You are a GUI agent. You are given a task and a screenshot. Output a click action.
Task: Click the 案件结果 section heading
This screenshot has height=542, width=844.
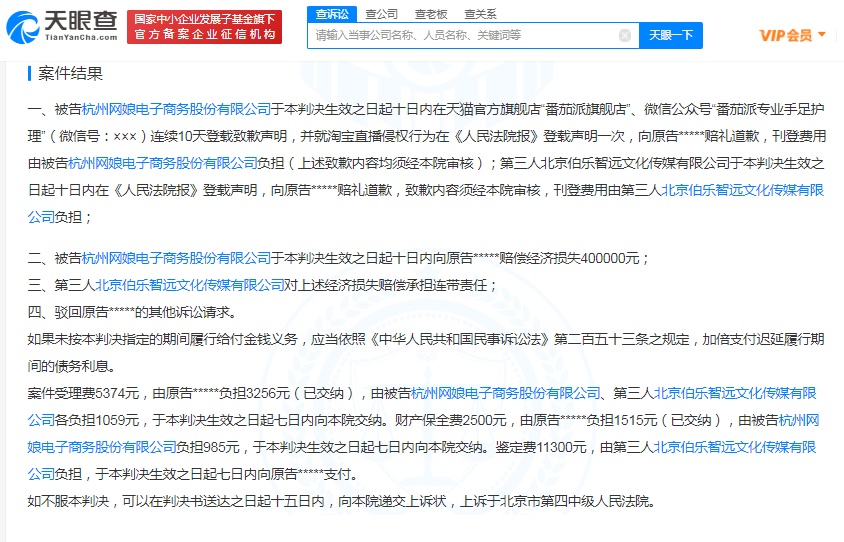pos(70,74)
